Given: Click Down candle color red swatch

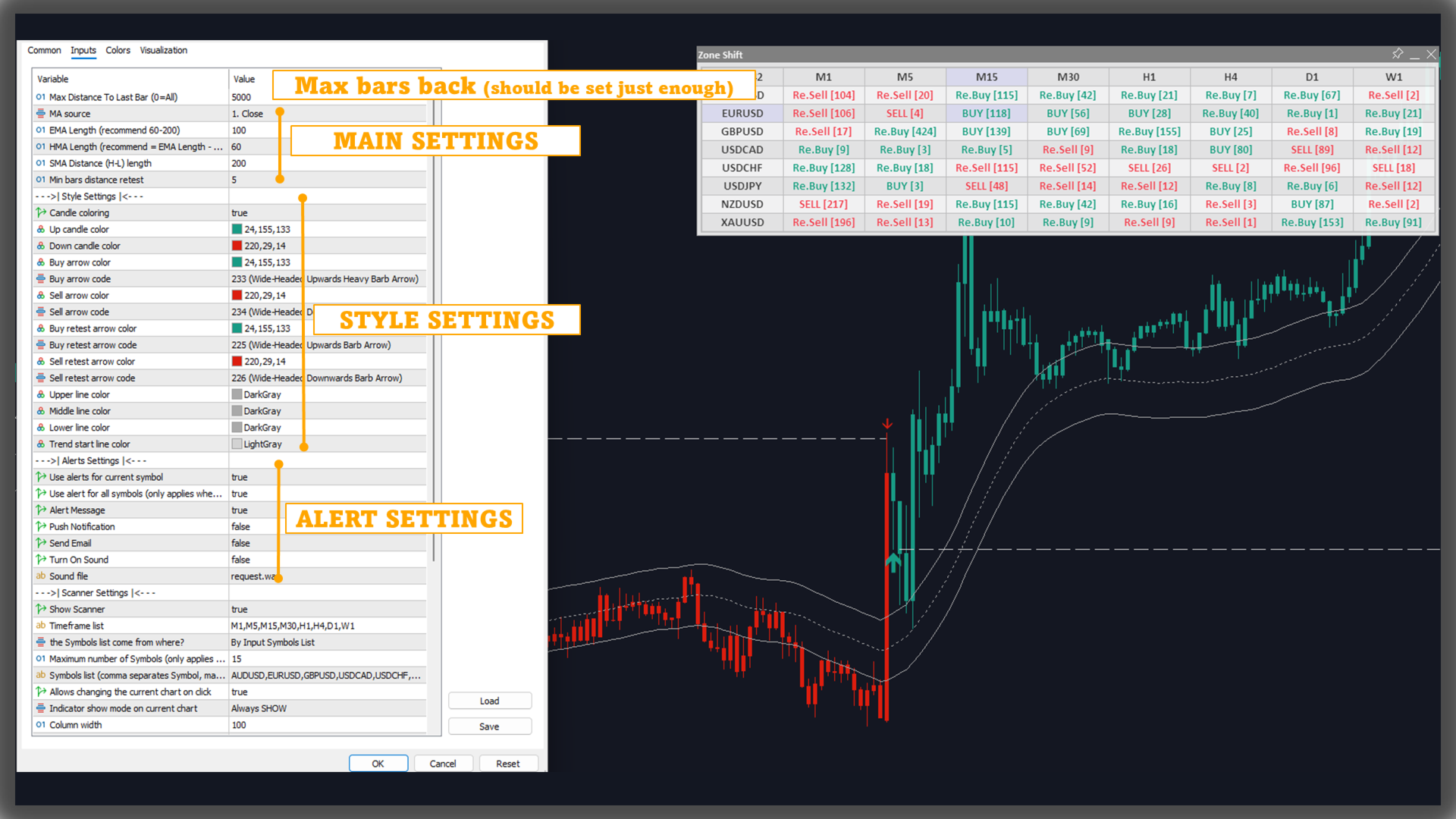Looking at the screenshot, I should (237, 246).
